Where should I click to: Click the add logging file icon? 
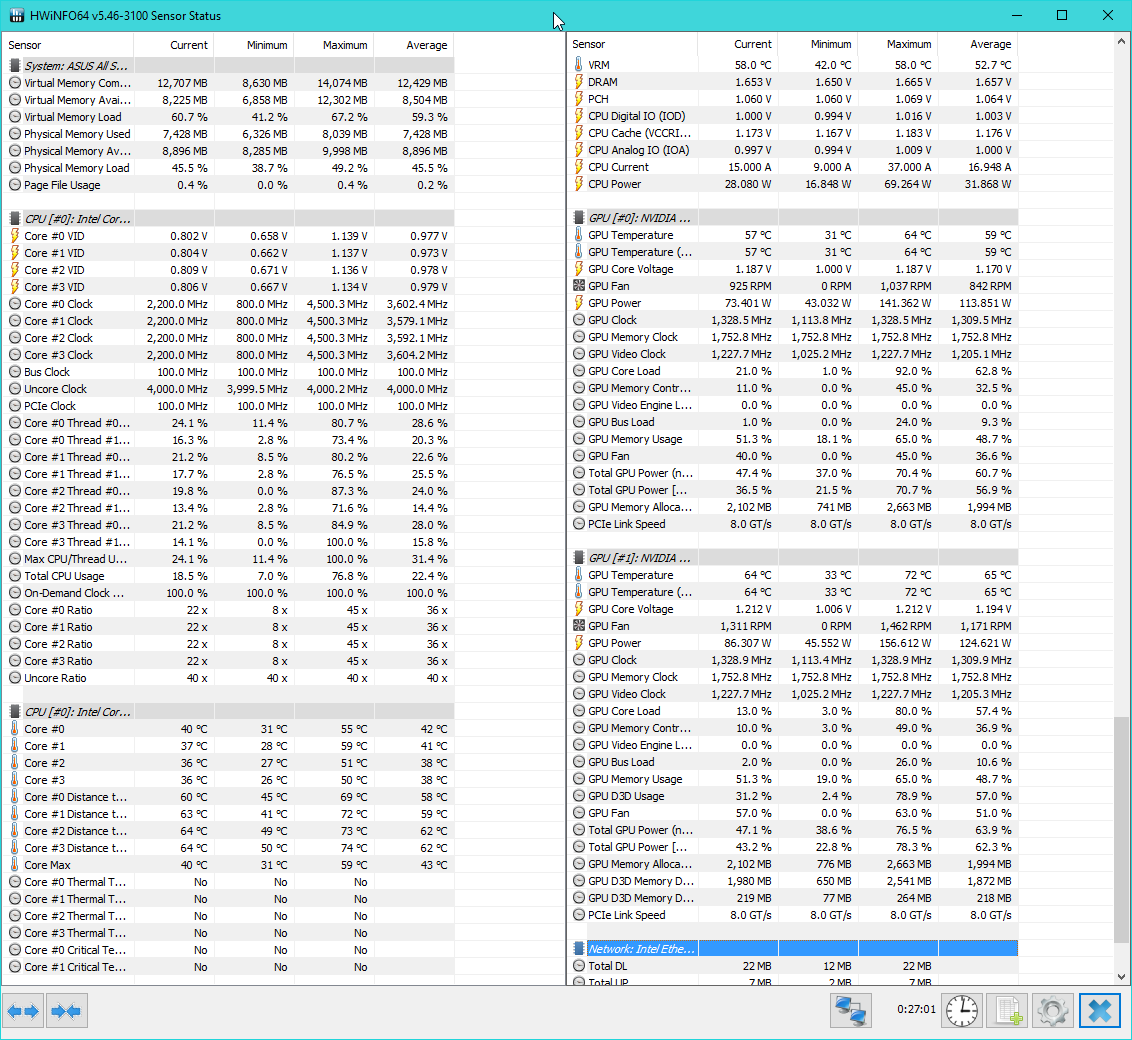pyautogui.click(x=1008, y=1010)
